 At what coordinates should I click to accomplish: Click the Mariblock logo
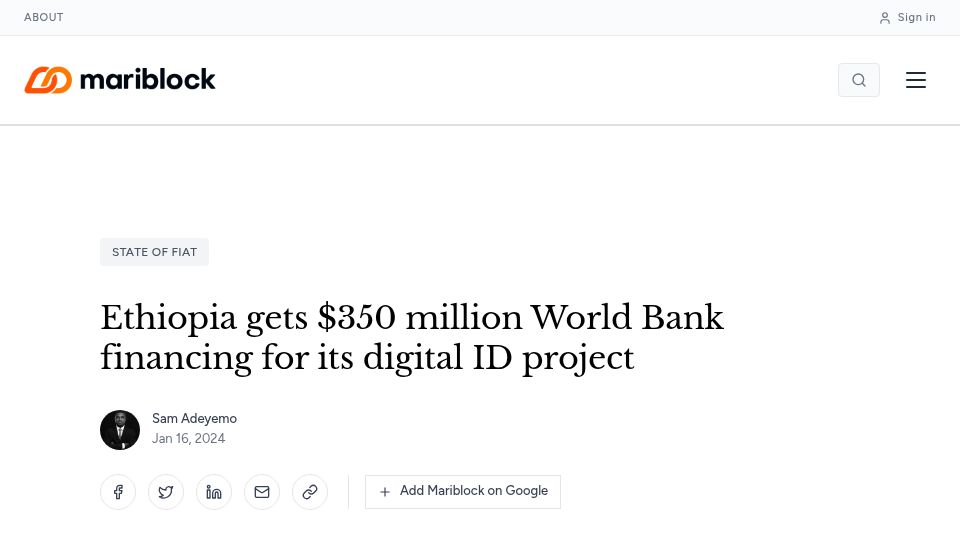coord(120,80)
